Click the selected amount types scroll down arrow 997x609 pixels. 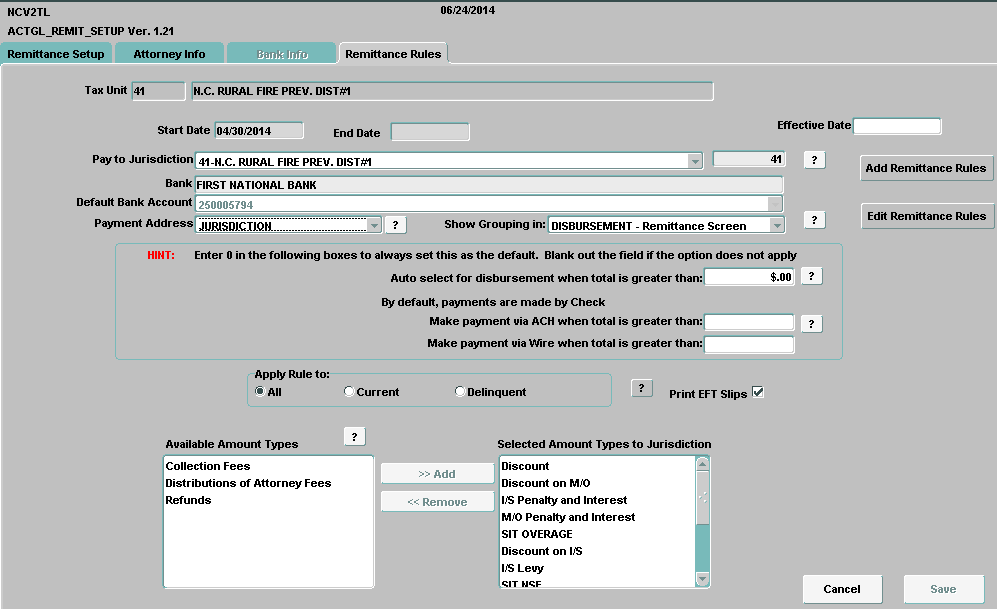point(703,578)
